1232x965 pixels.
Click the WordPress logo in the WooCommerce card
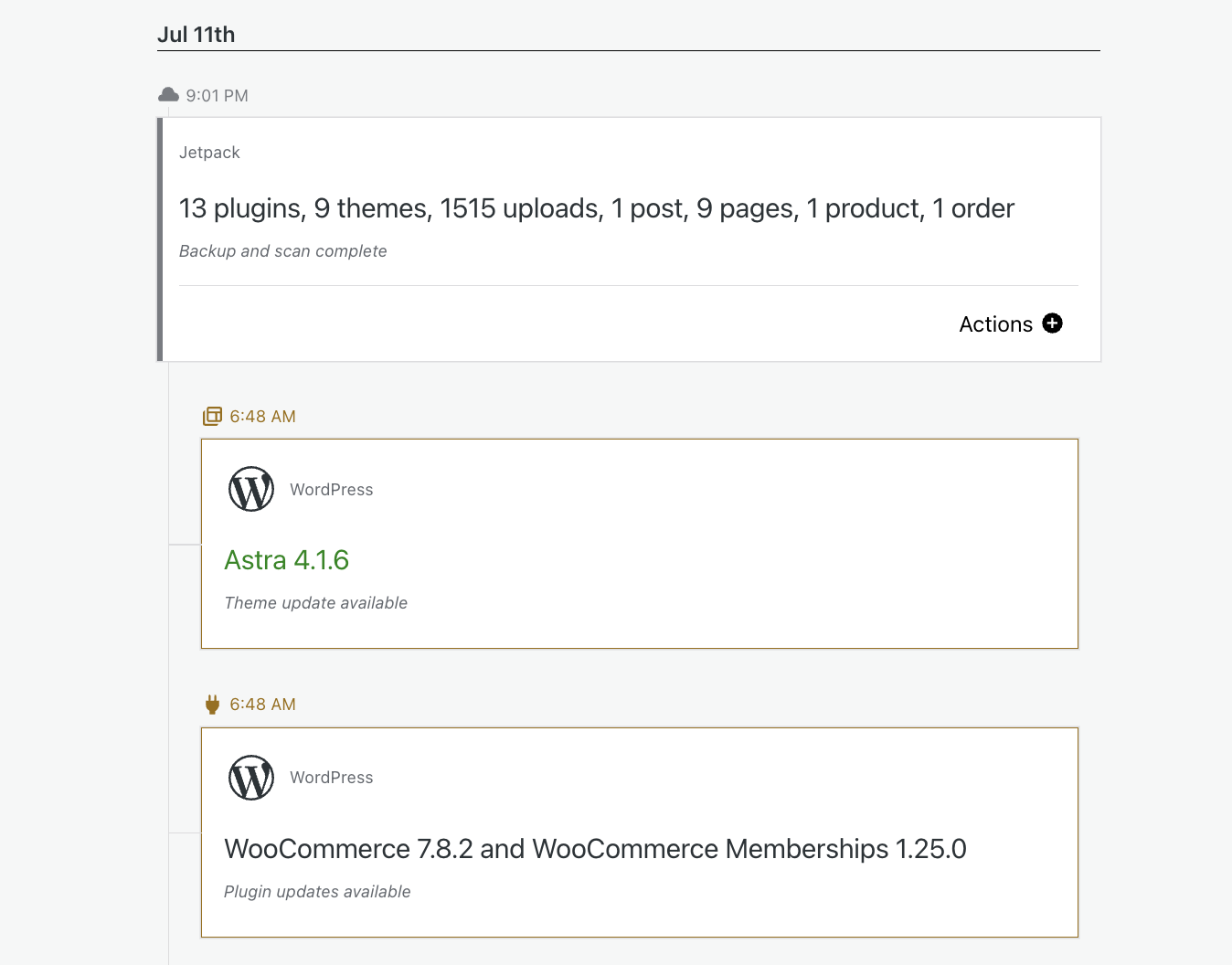pyautogui.click(x=251, y=778)
